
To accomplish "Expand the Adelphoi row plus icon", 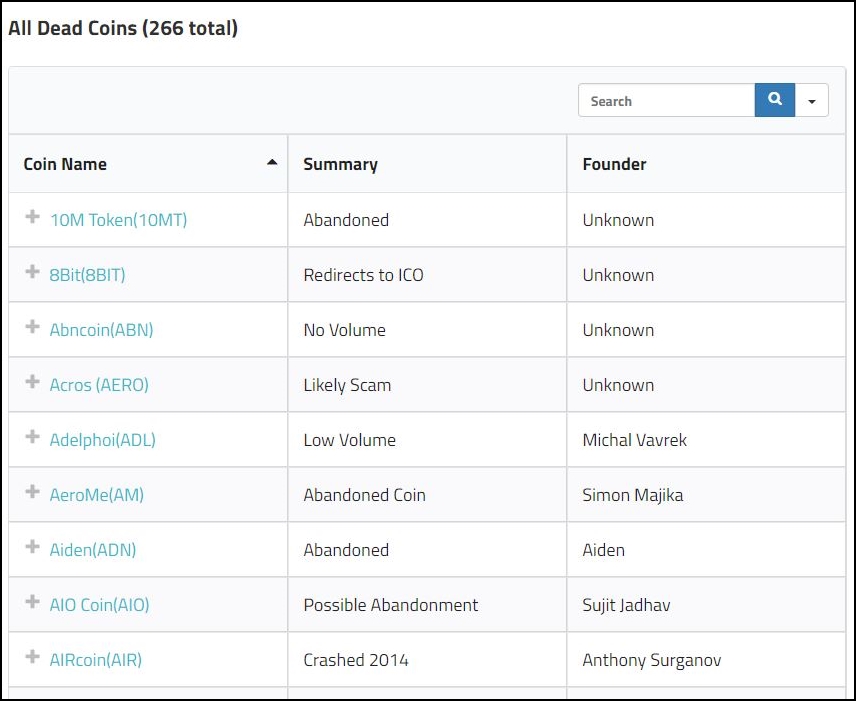I will (x=32, y=437).
